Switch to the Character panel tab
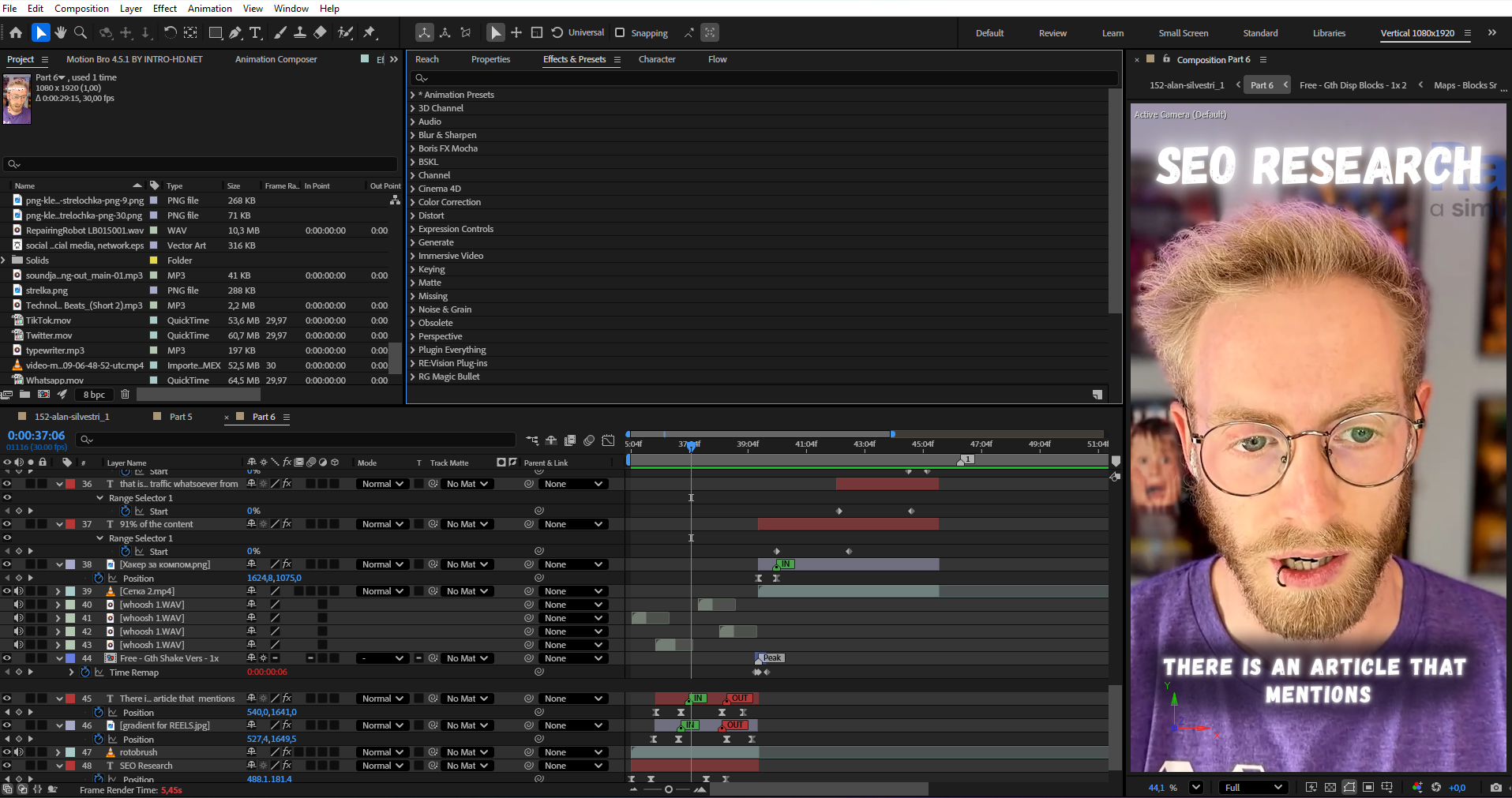 tap(656, 59)
